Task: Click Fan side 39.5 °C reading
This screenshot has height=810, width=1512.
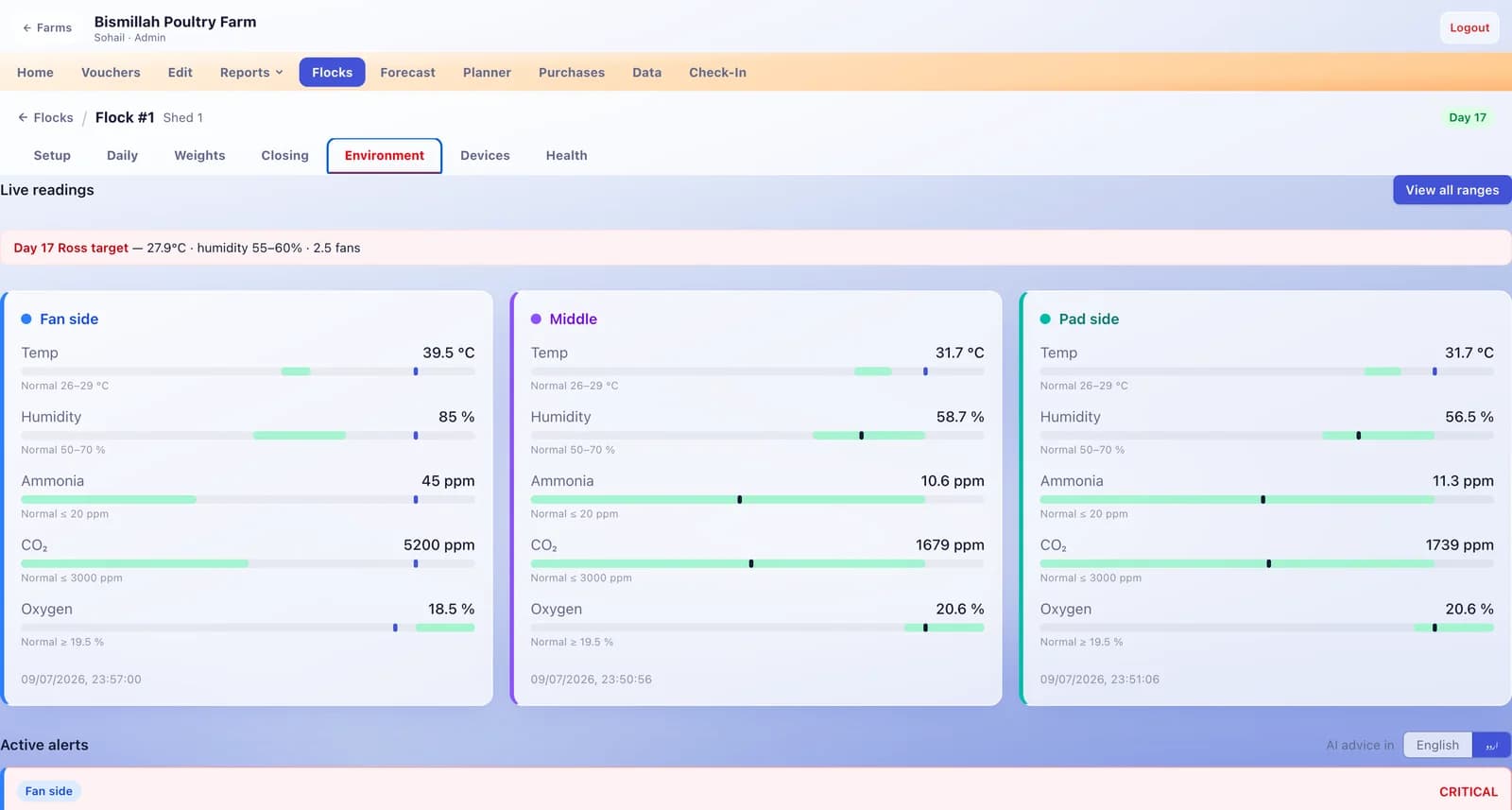Action: (448, 353)
